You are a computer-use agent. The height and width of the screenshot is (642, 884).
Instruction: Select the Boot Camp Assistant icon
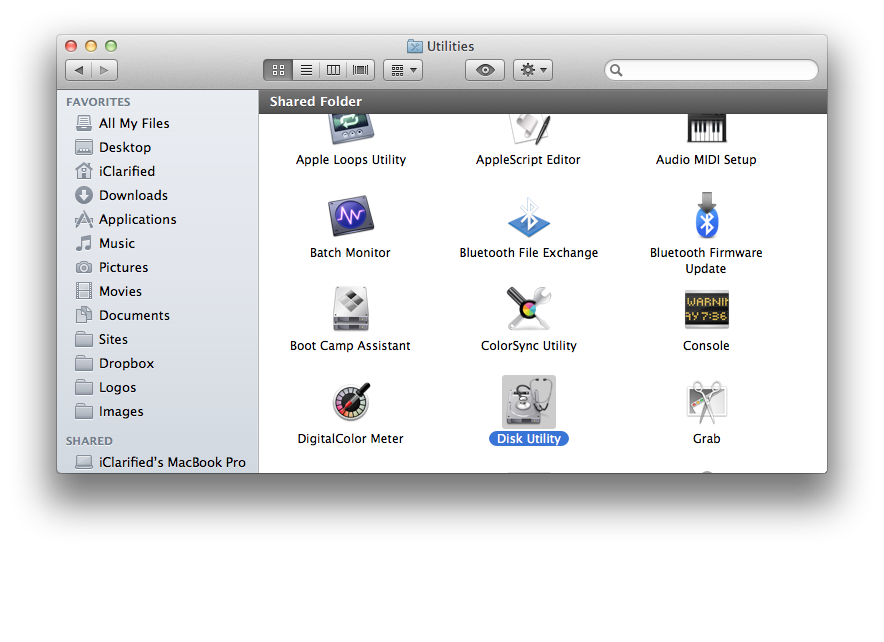point(350,309)
